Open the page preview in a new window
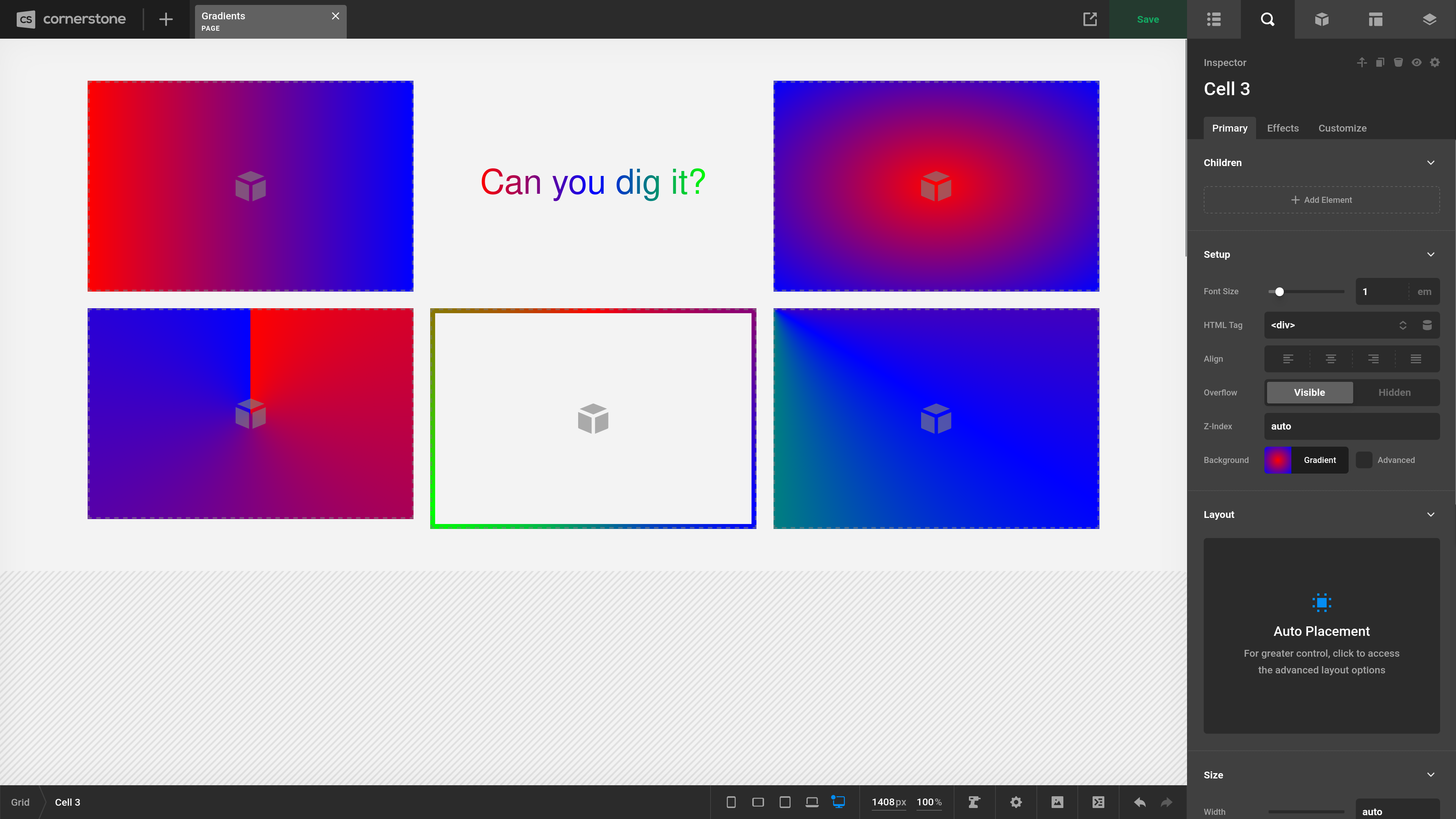The height and width of the screenshot is (819, 1456). pos(1090,19)
